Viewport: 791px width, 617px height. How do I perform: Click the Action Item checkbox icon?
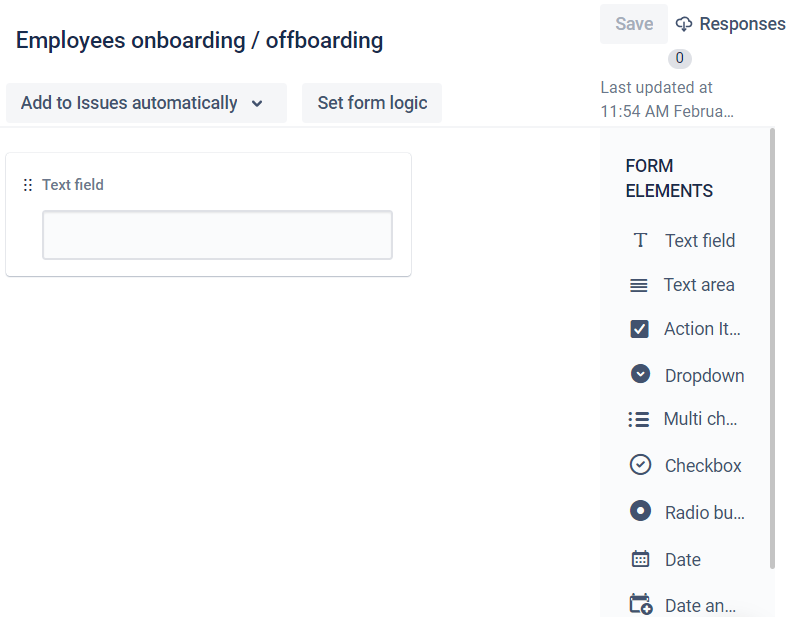[640, 329]
